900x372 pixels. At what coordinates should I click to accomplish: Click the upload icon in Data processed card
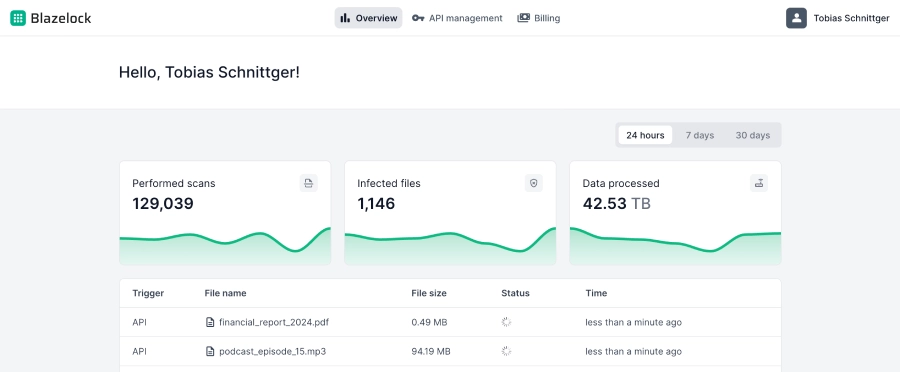(759, 183)
